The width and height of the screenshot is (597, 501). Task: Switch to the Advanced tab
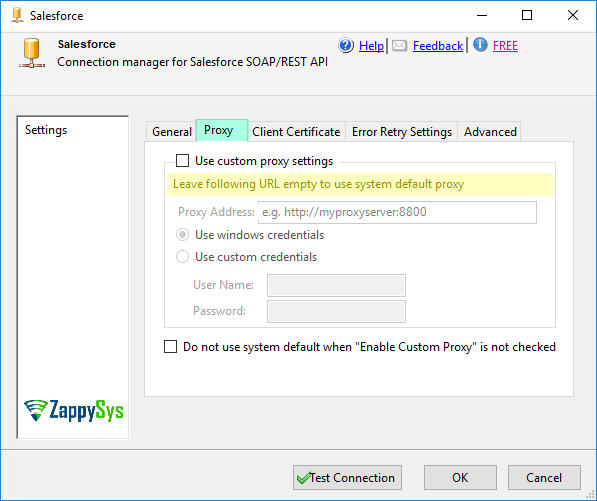[x=490, y=132]
